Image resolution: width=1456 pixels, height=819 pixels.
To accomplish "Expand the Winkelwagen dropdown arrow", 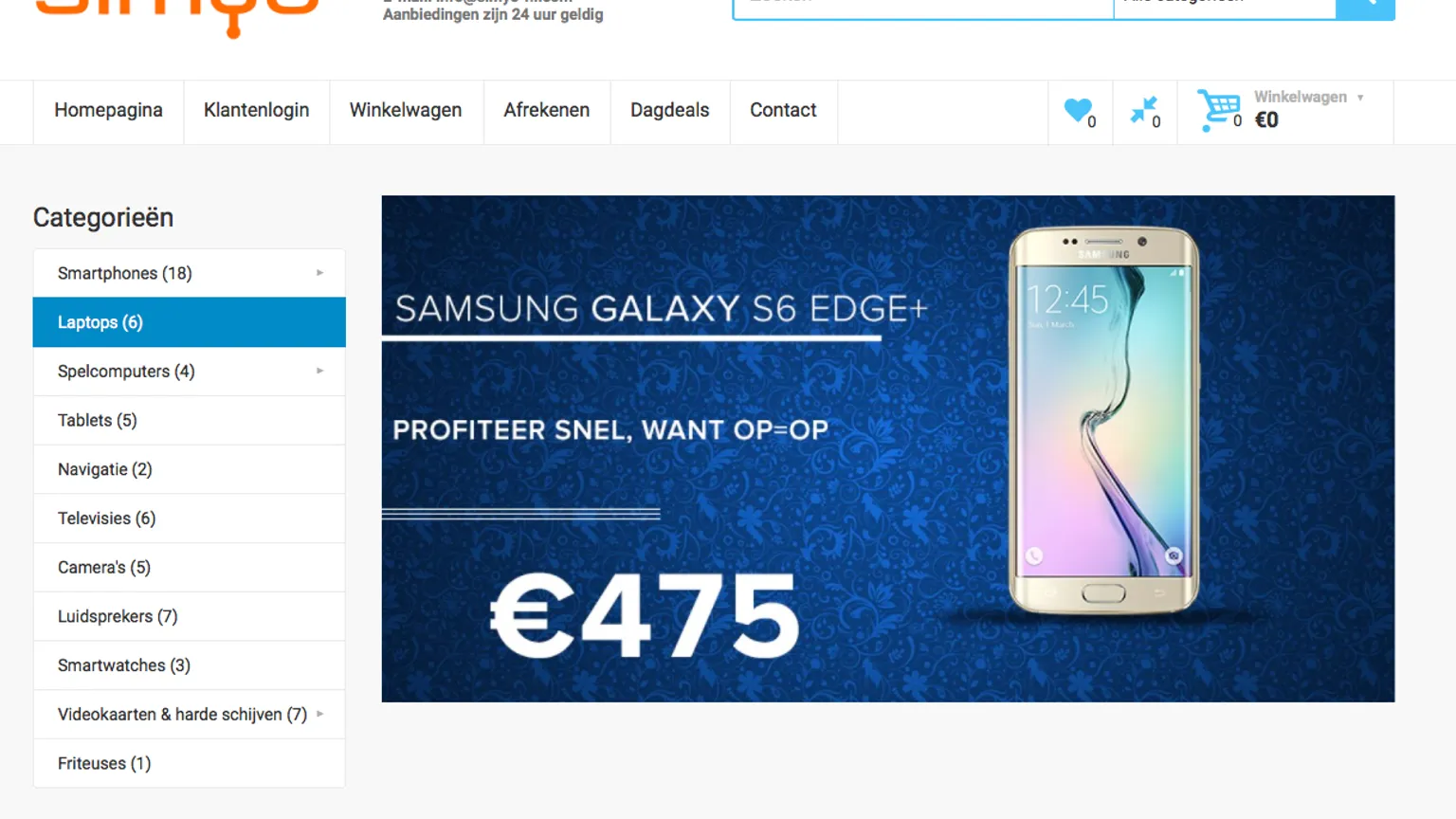I will (x=1360, y=98).
